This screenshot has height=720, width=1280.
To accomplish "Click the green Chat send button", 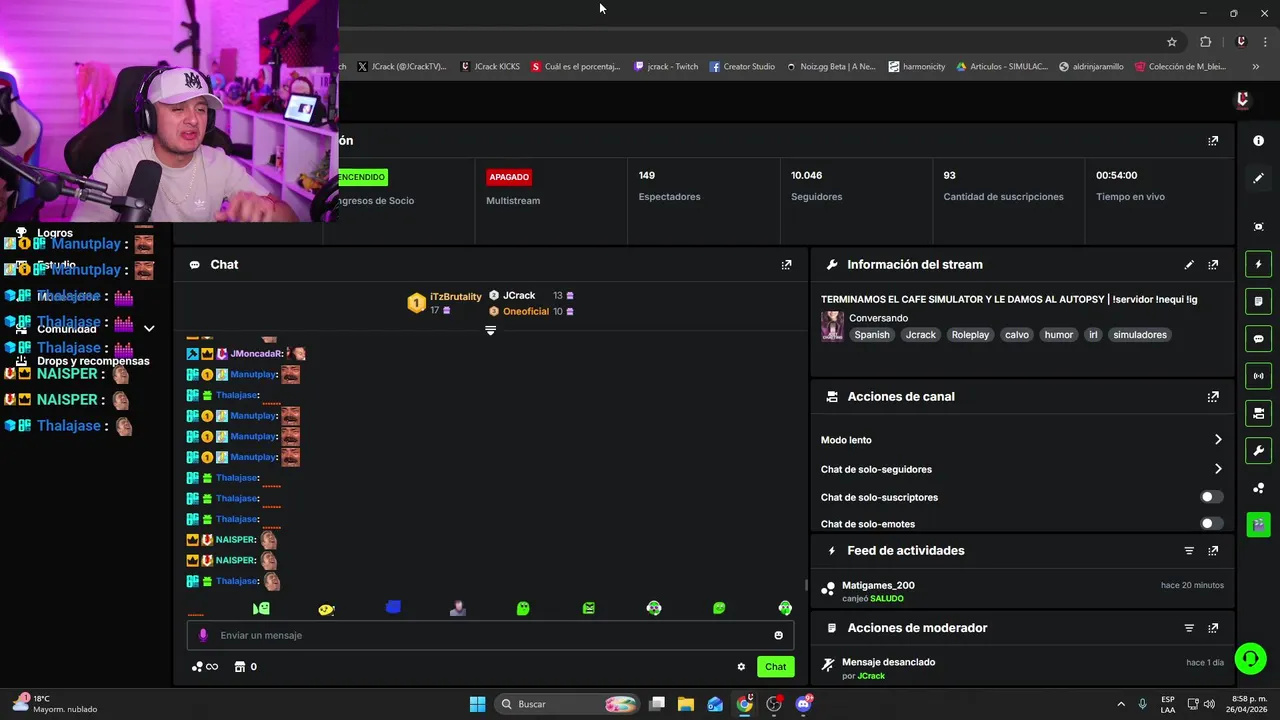I will point(776,667).
